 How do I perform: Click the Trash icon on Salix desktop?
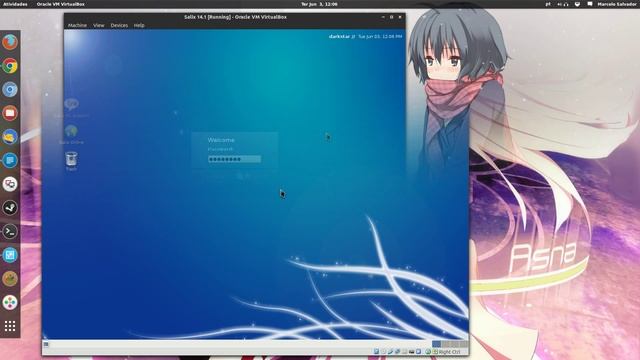click(x=71, y=159)
